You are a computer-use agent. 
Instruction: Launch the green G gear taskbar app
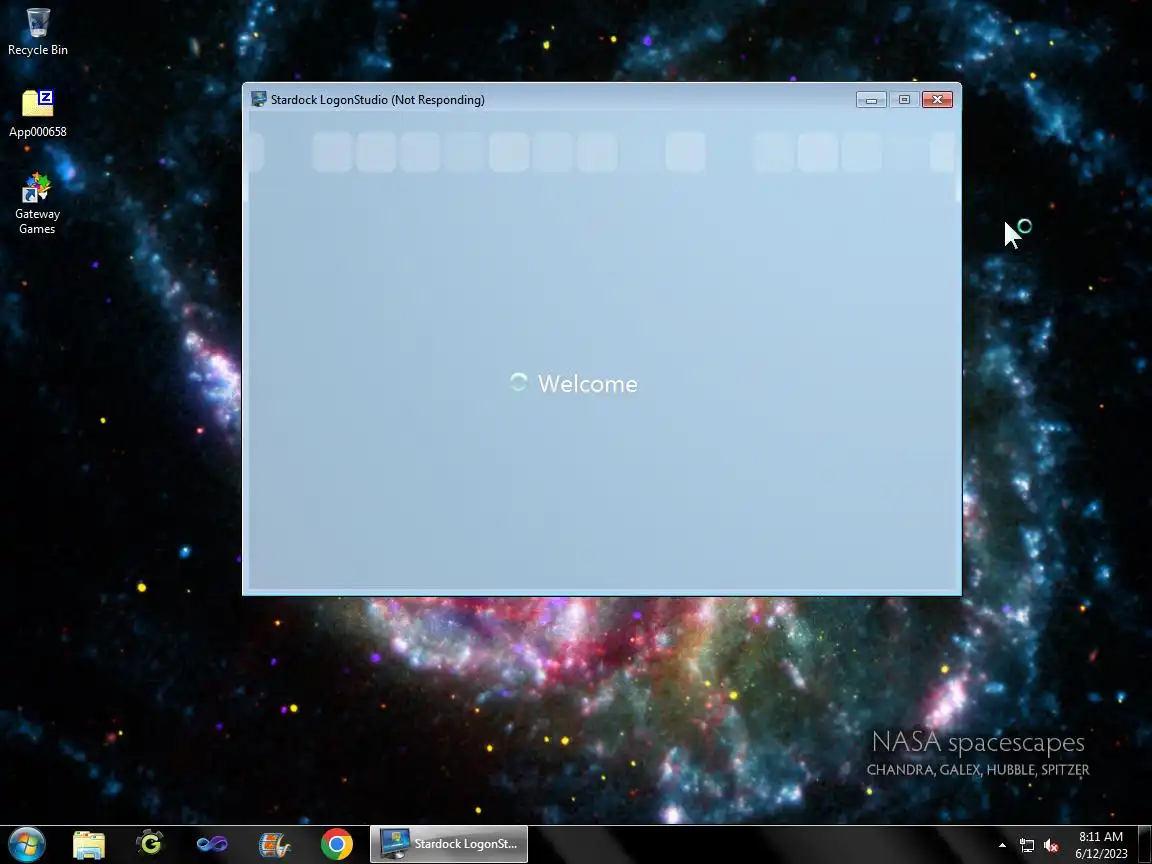[150, 844]
